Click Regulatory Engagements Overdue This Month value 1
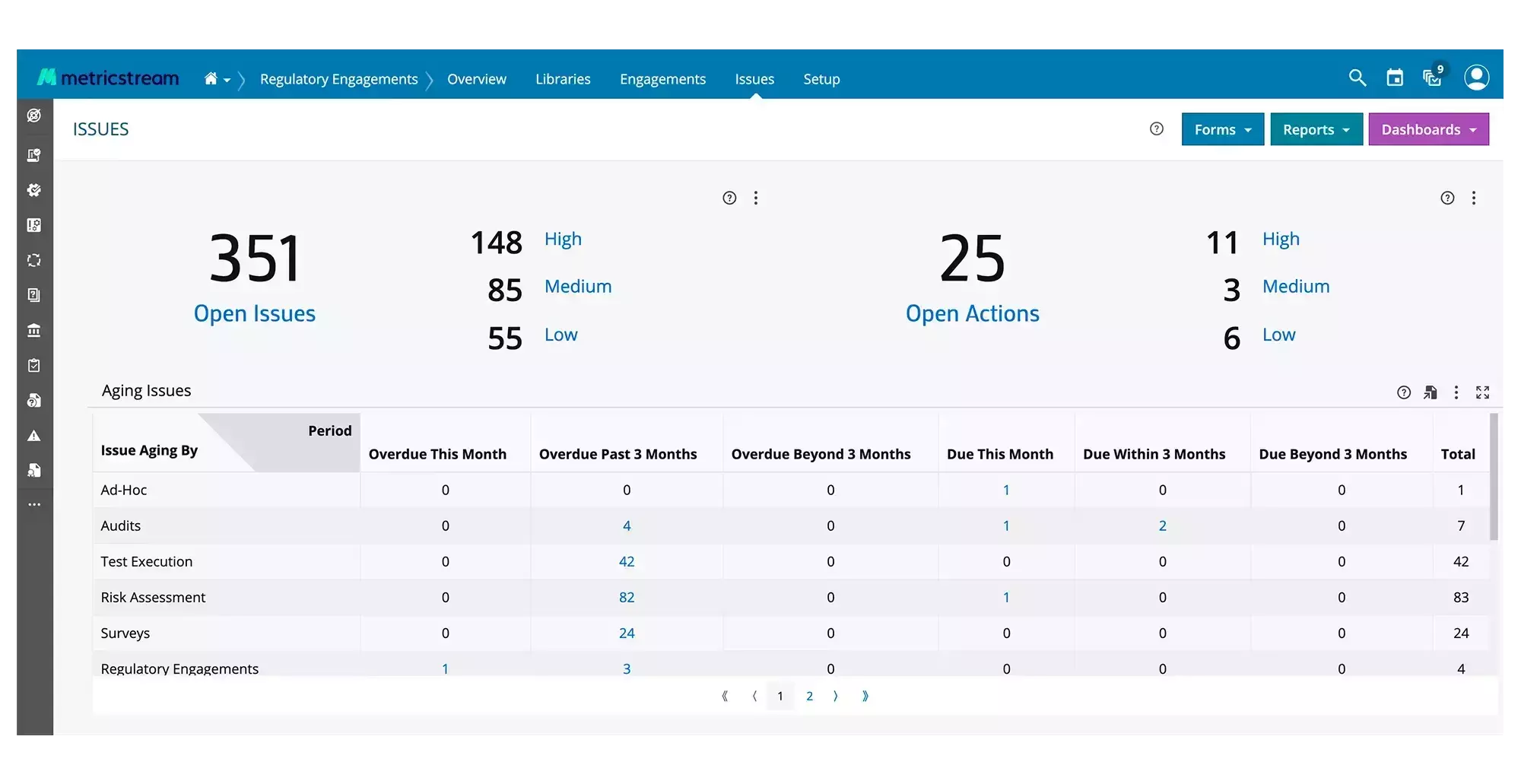Viewport: 1521px width, 784px height. (445, 668)
